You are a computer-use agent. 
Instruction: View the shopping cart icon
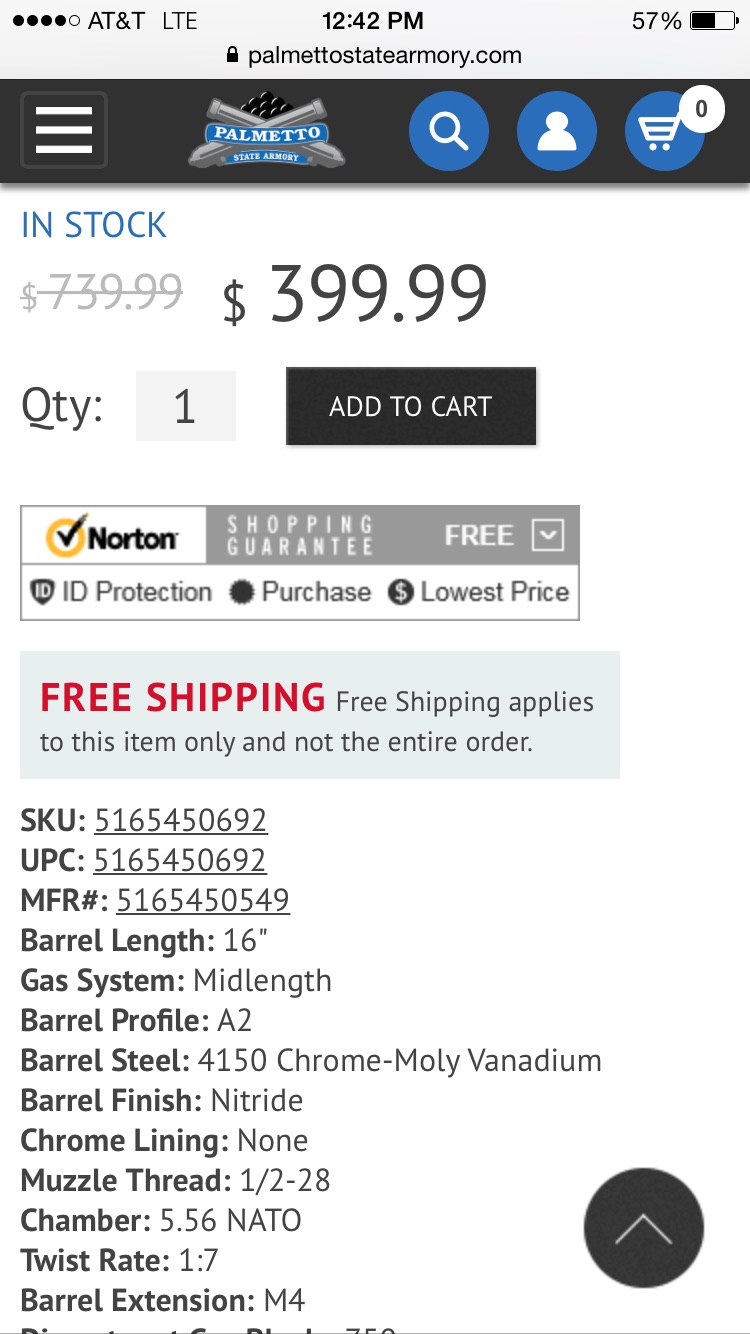click(x=662, y=132)
